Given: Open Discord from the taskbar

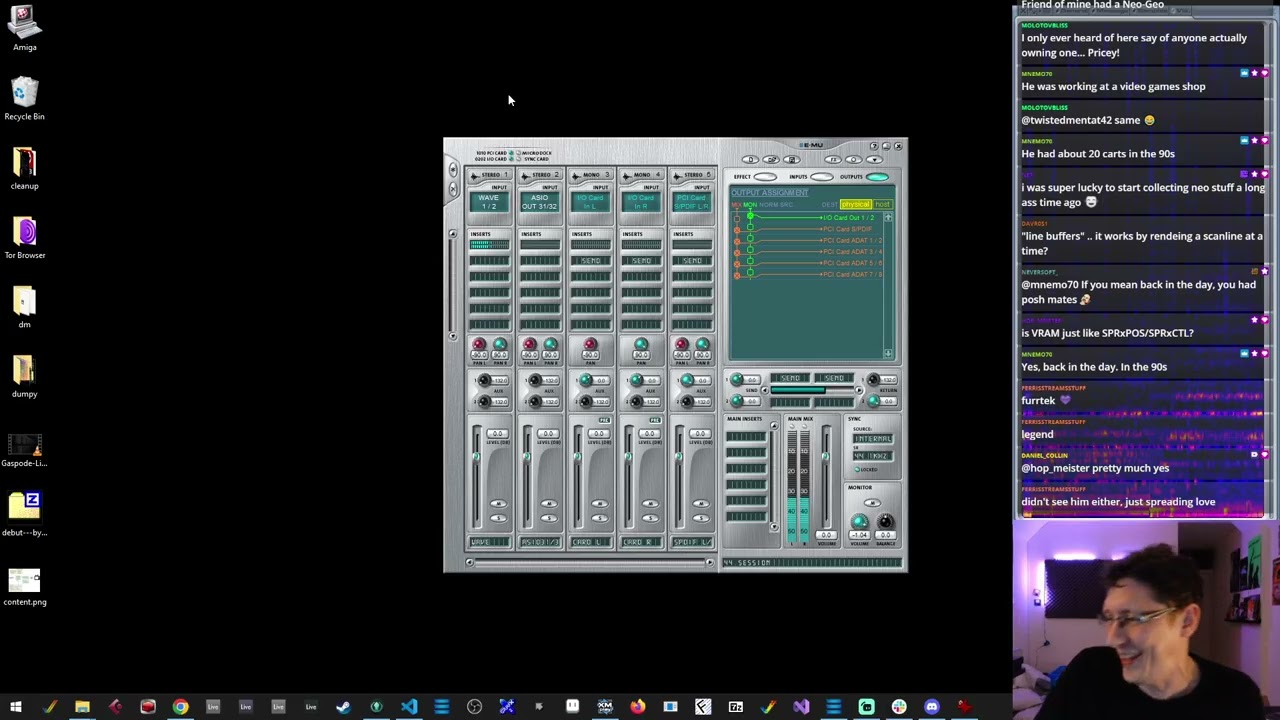Looking at the screenshot, I should (931, 707).
